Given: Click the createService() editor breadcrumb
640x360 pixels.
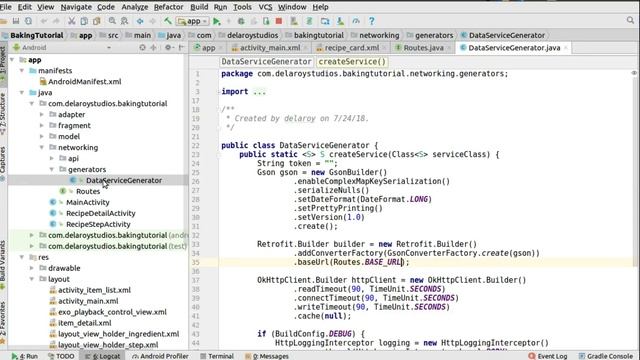Looking at the screenshot, I should point(352,62).
